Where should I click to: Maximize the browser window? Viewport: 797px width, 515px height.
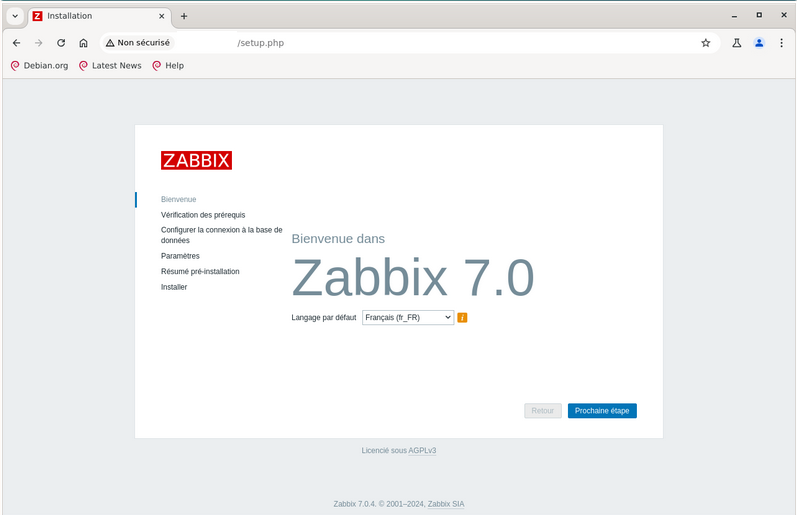(759, 15)
